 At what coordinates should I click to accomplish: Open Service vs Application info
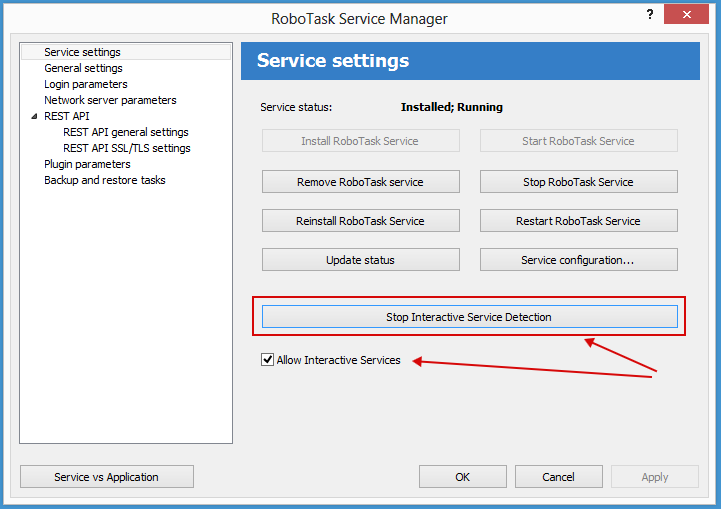point(107,477)
